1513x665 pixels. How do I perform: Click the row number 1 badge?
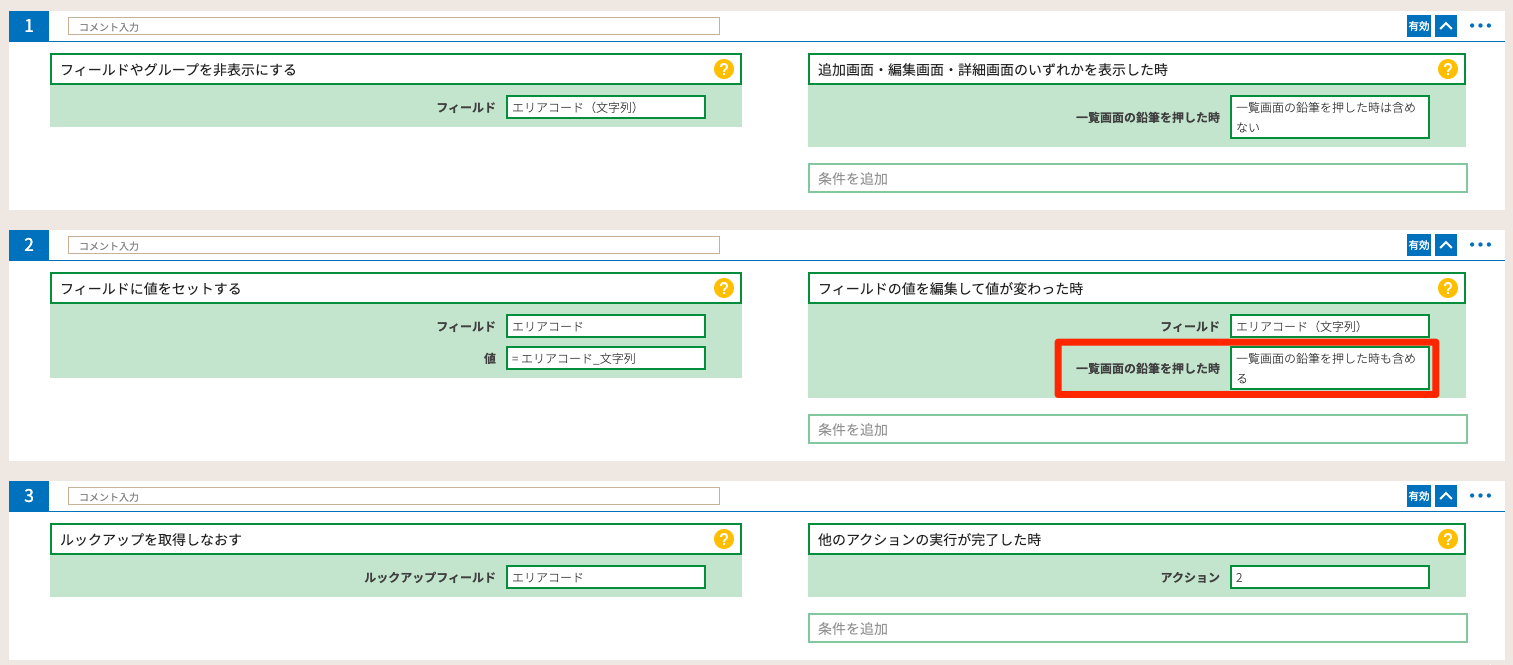click(29, 26)
